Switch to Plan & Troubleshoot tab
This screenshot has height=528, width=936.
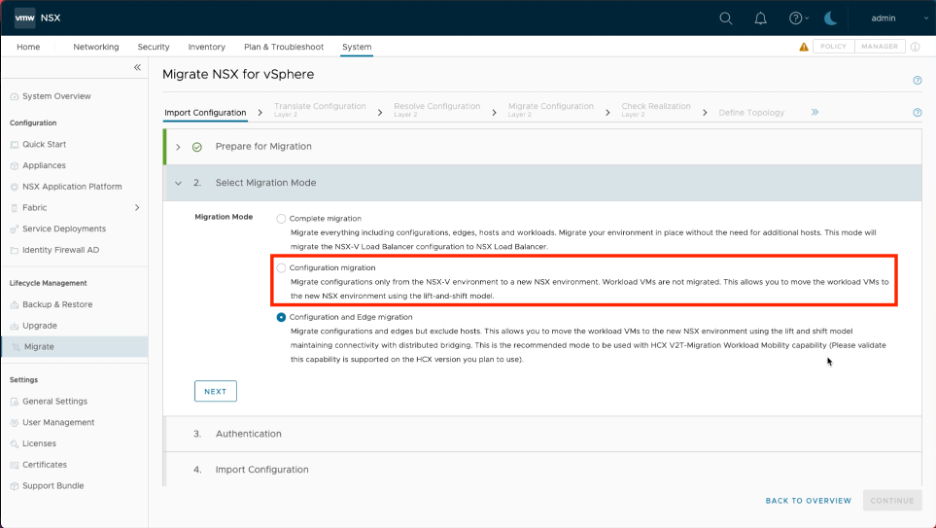point(284,47)
